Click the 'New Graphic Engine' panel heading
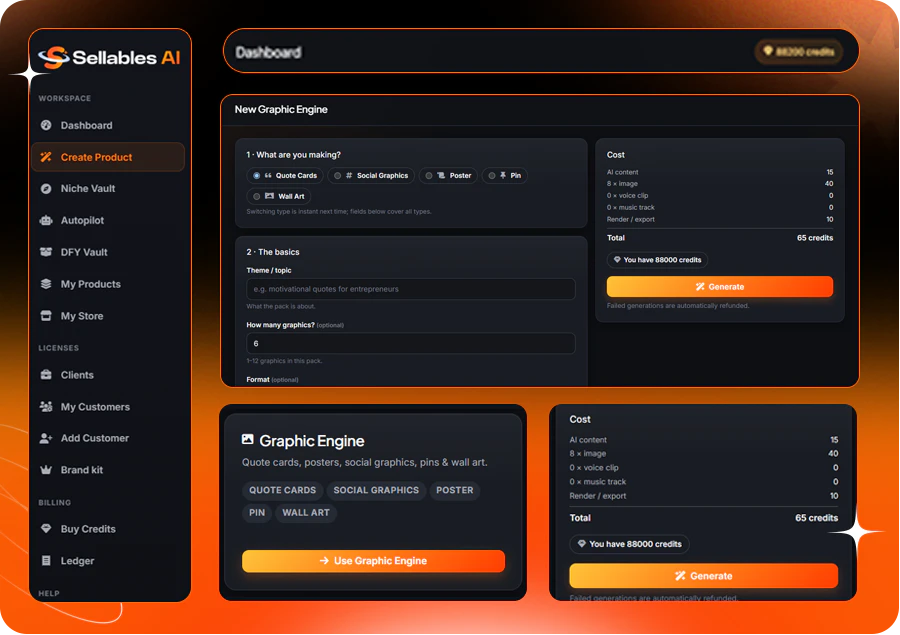900x635 pixels. [281, 109]
